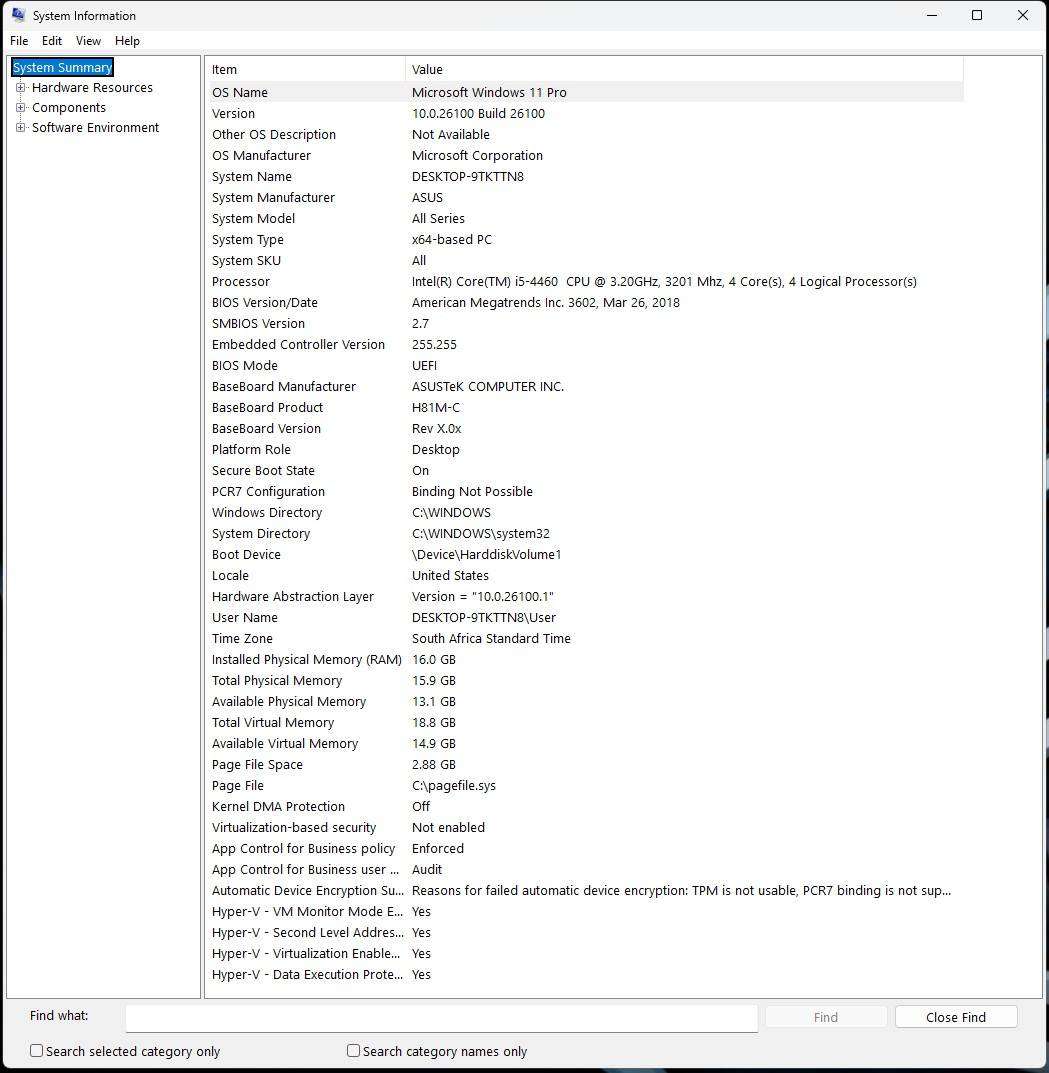Open the View menu
Screen dimensions: 1049x1073
(88, 41)
